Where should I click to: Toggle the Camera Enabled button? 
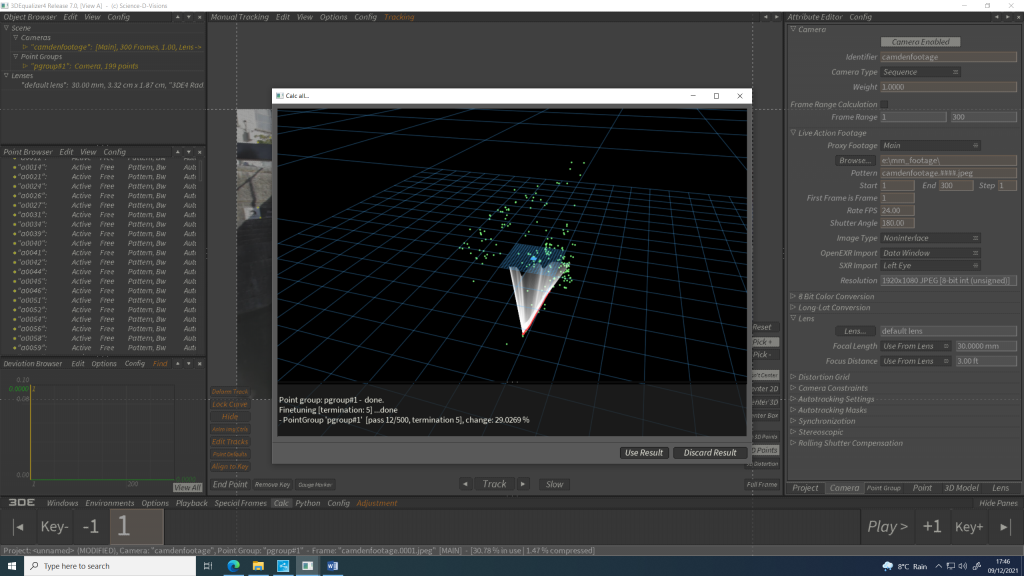[920, 42]
